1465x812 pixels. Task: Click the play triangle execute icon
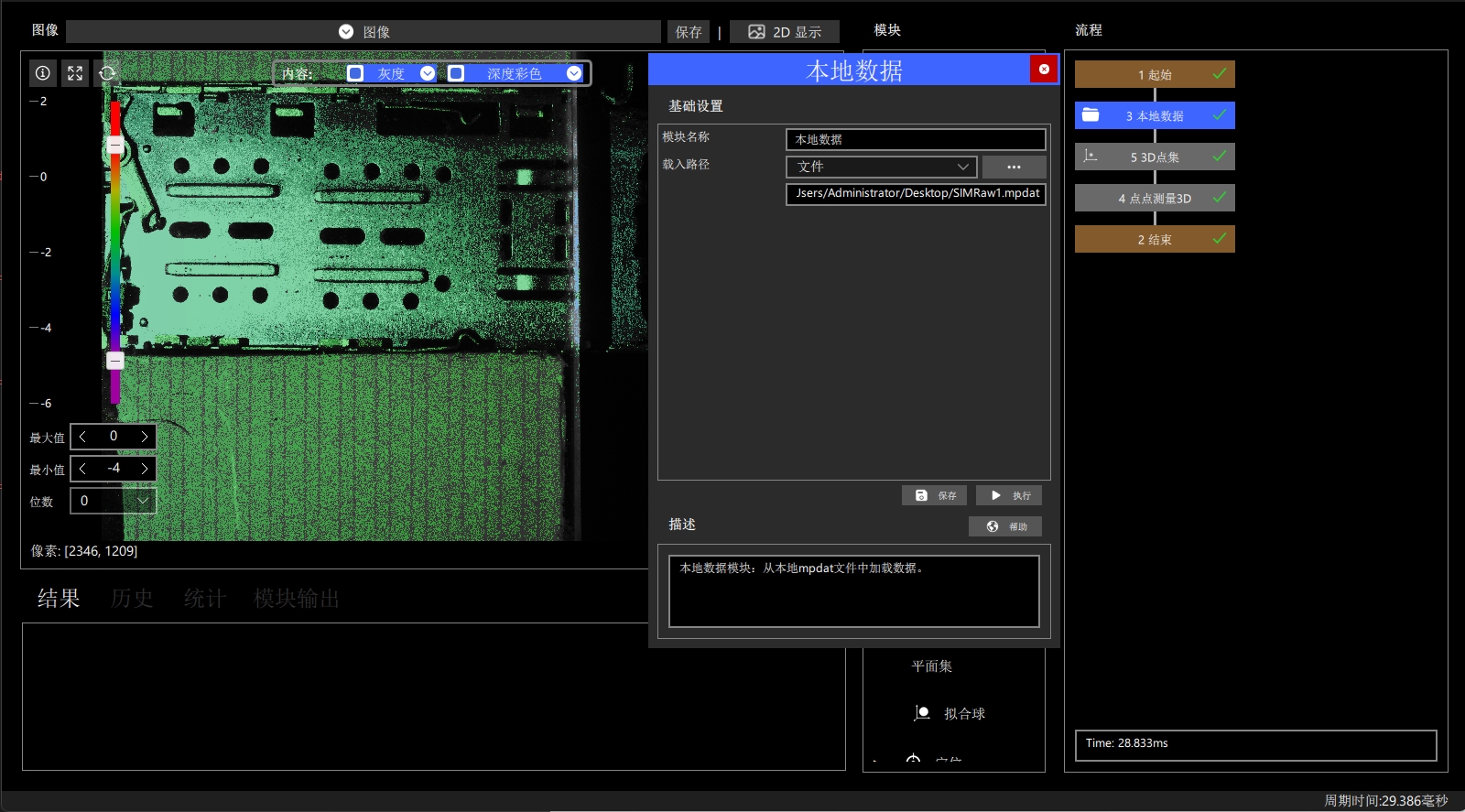[996, 495]
